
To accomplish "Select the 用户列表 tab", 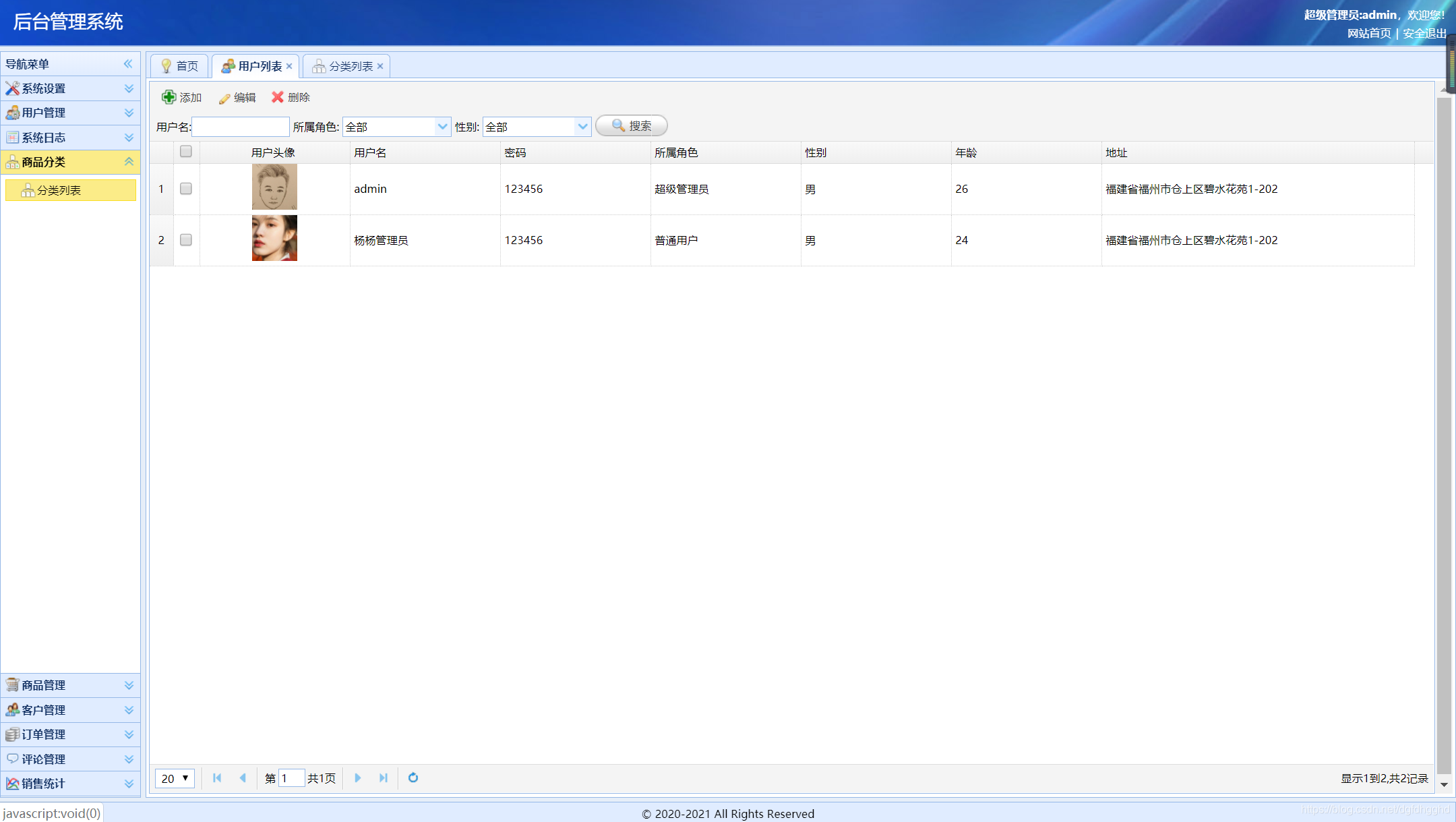I will coord(255,66).
